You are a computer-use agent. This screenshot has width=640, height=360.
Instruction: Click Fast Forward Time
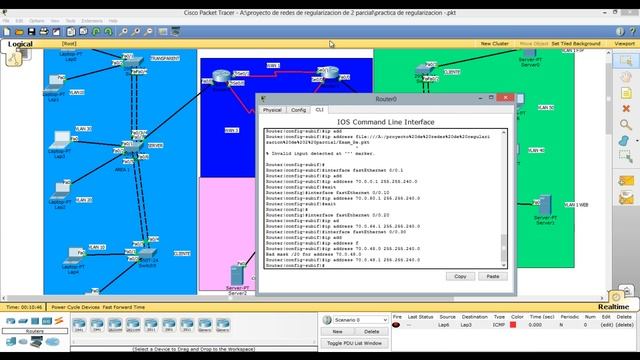[124, 307]
